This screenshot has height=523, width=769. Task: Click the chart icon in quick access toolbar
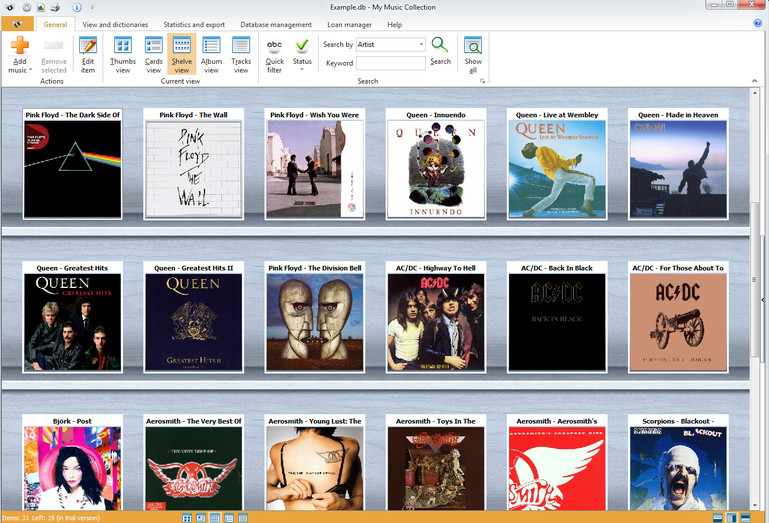41,7
